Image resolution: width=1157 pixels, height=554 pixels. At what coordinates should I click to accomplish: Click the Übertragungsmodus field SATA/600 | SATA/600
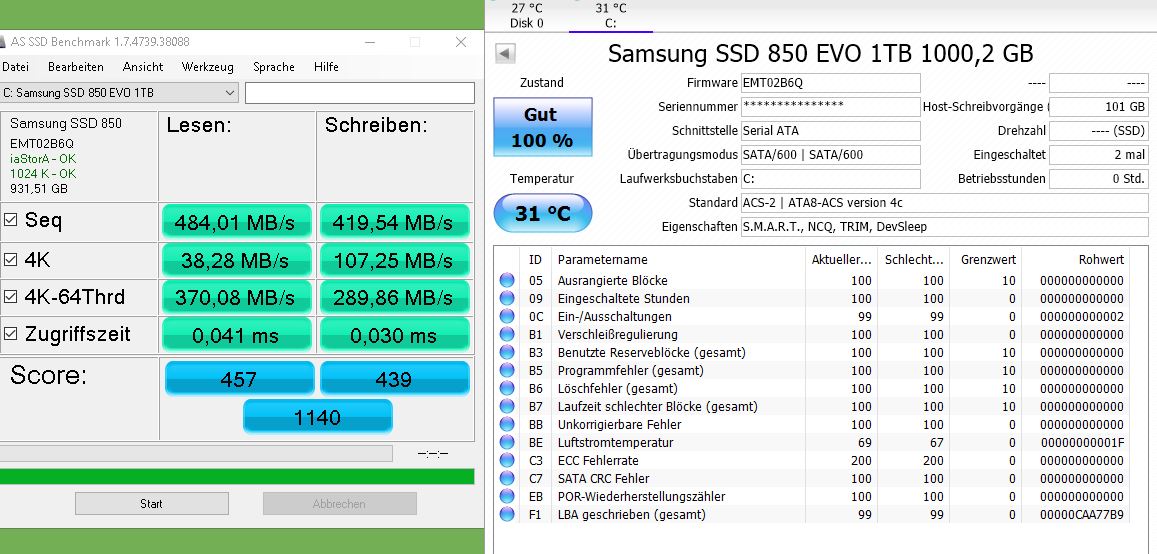tap(831, 155)
